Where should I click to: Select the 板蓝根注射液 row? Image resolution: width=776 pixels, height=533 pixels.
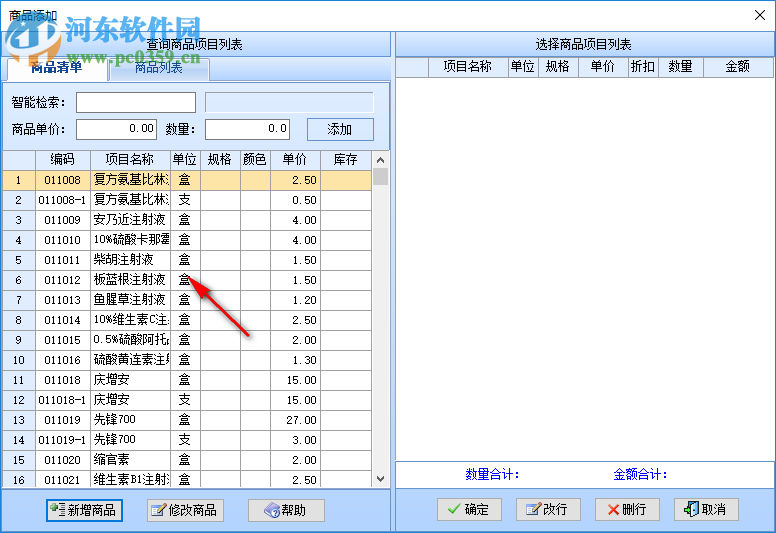pos(187,280)
